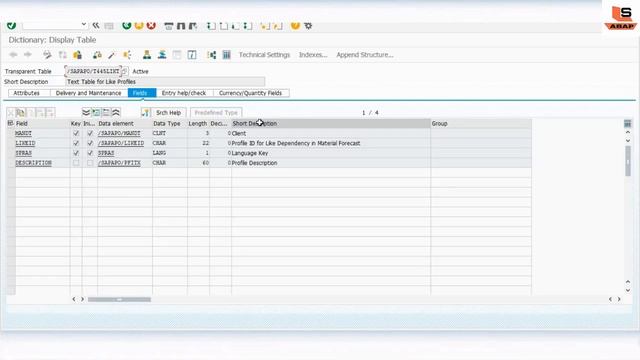
Task: Expand all includes double-chevron down icon
Action: (86, 113)
